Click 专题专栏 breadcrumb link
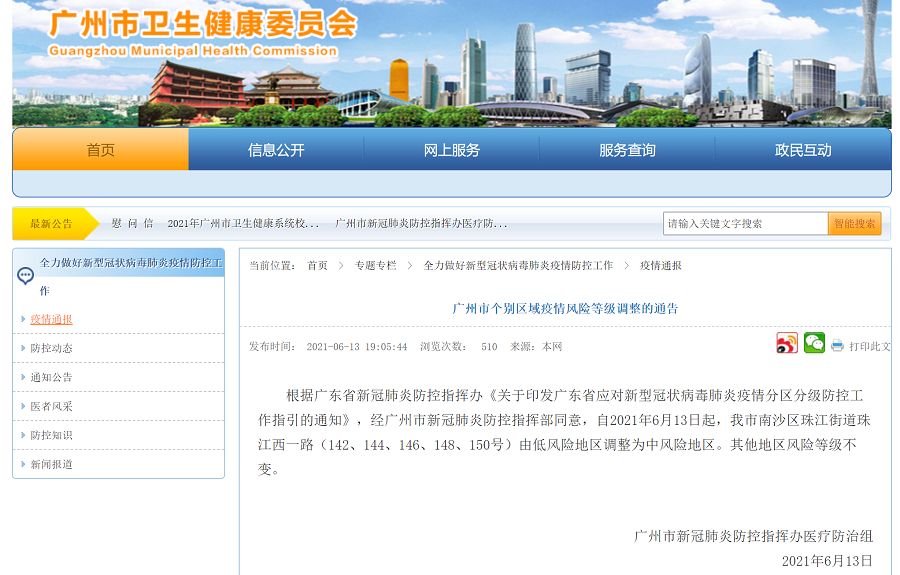The image size is (900, 575). tap(375, 265)
